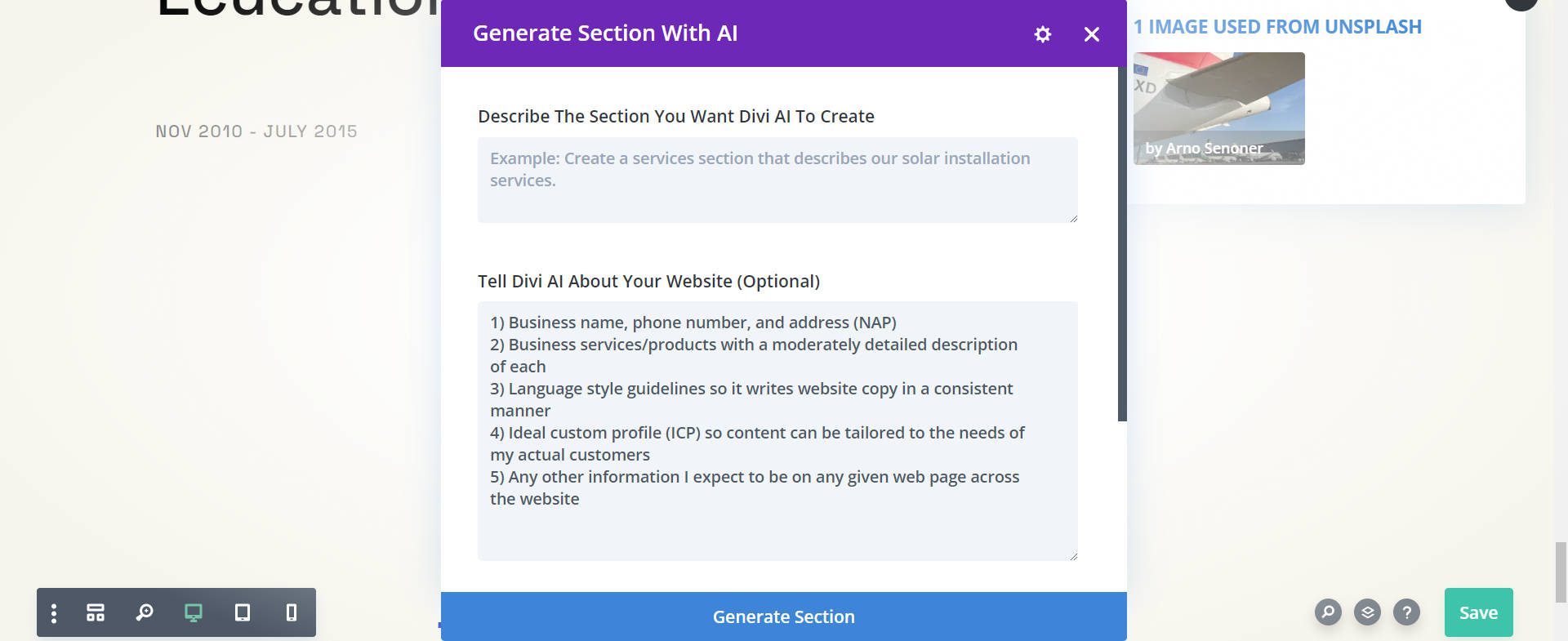
Task: Open Divi help via the question mark icon
Action: pyautogui.click(x=1405, y=612)
